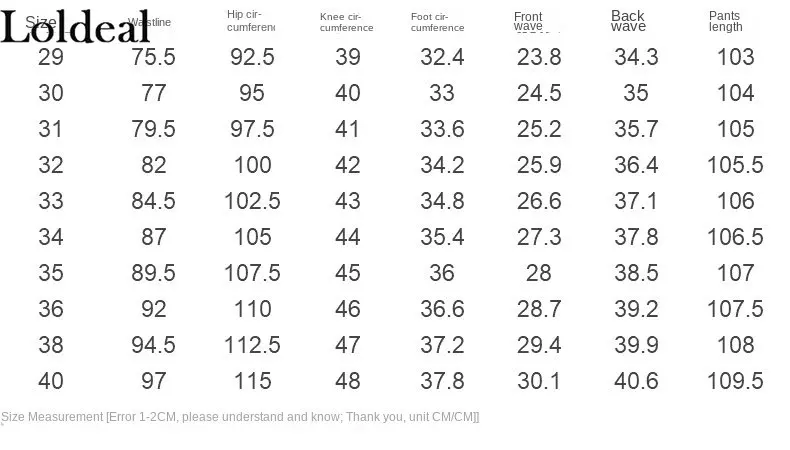Select size 40 row label

tap(50, 381)
